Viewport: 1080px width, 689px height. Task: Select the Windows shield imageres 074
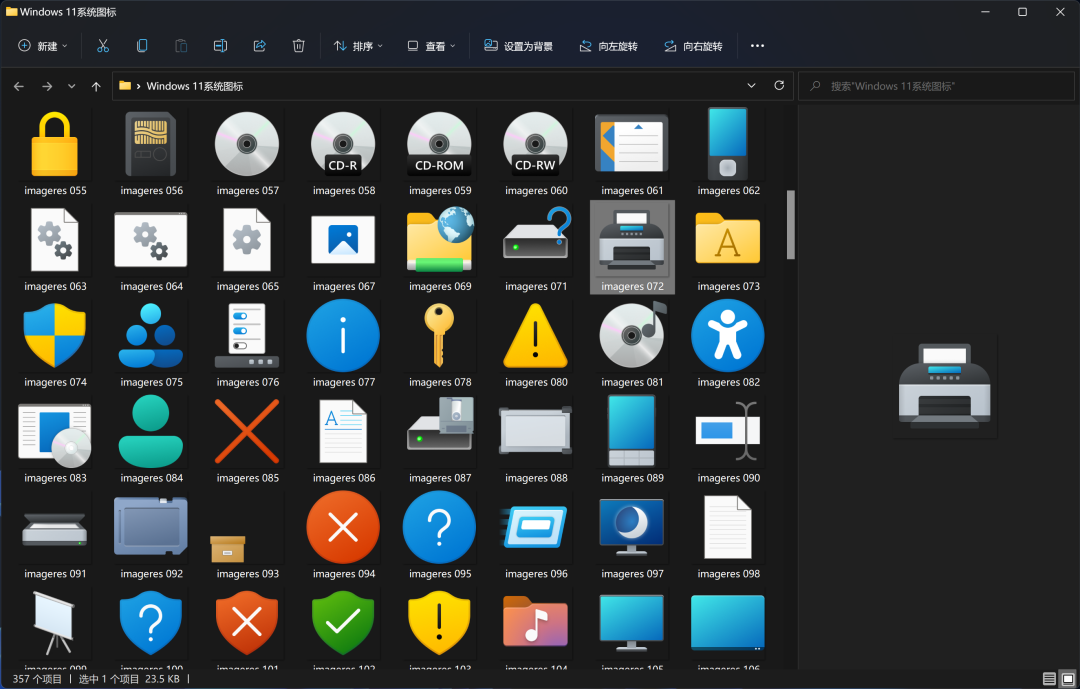55,336
